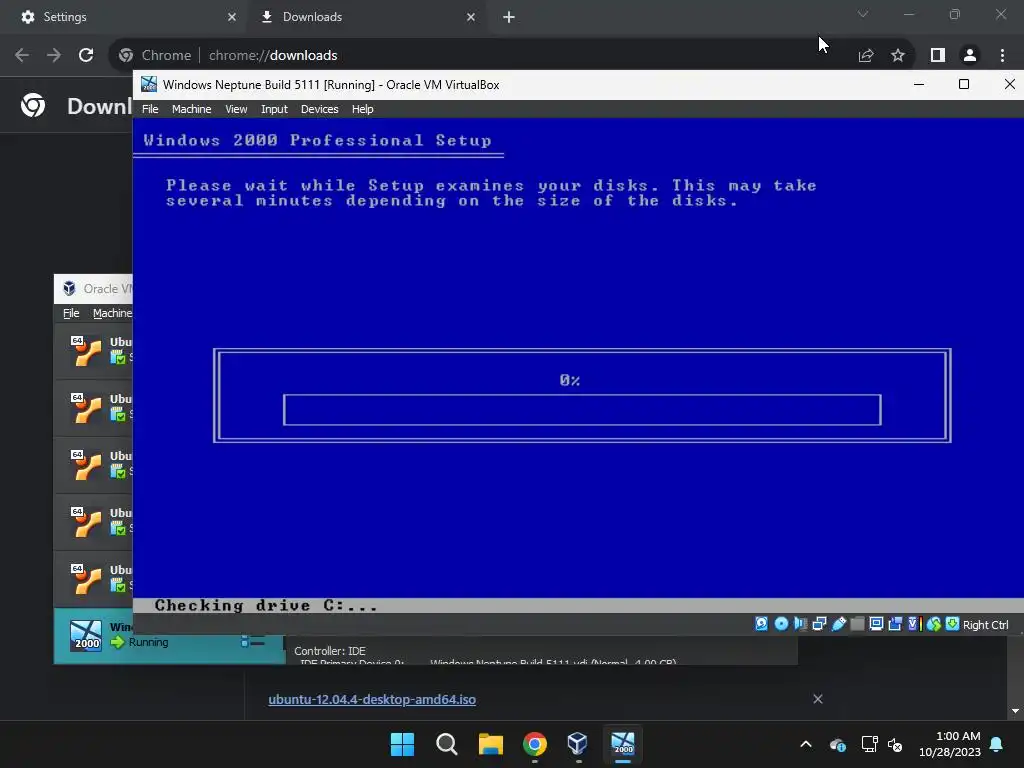The height and width of the screenshot is (768, 1024).
Task: Open ubuntu-12.04.4-desktop-amd64.iso download link
Action: coord(372,699)
